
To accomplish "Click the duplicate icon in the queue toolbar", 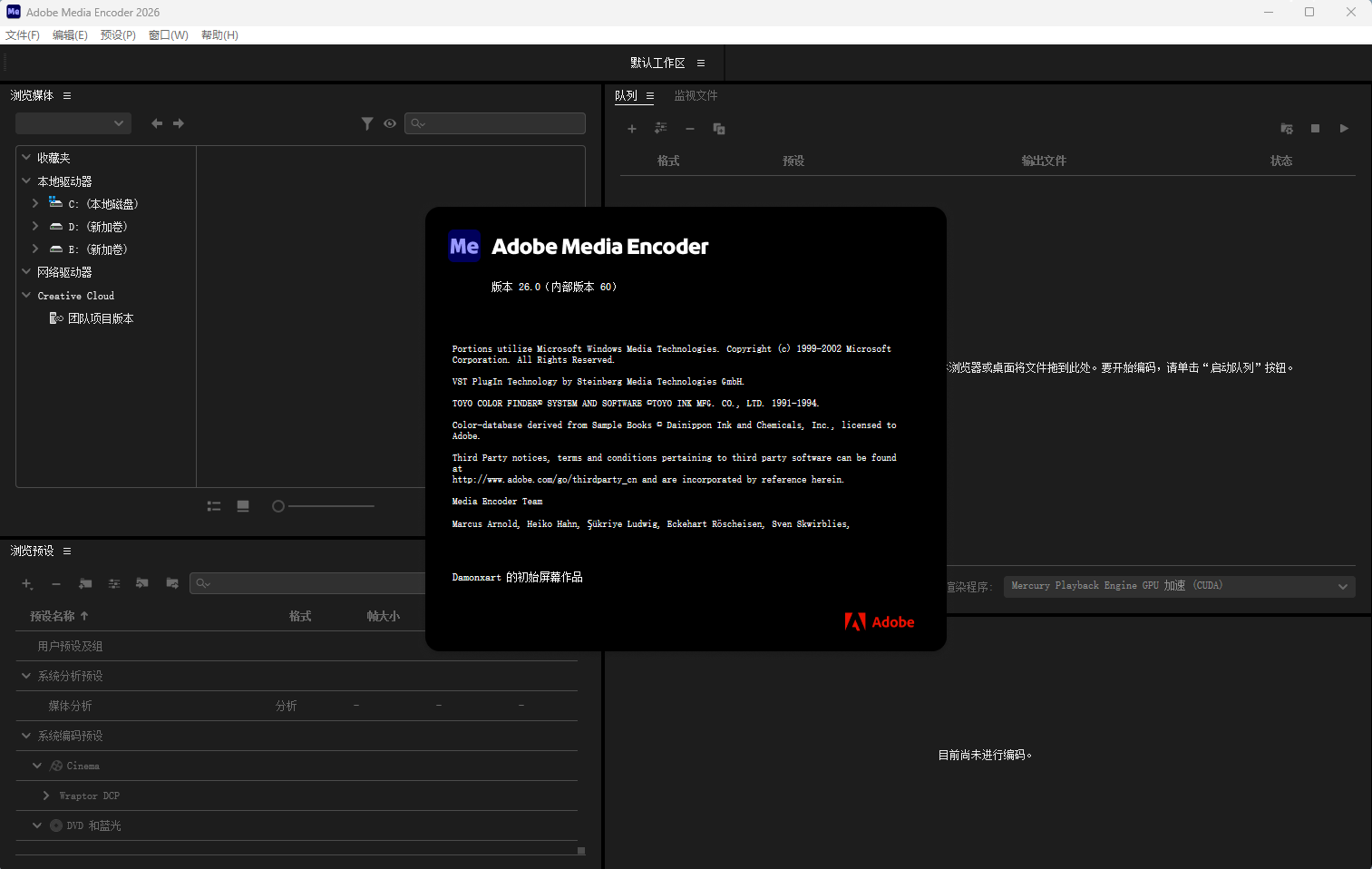I will coord(719,128).
